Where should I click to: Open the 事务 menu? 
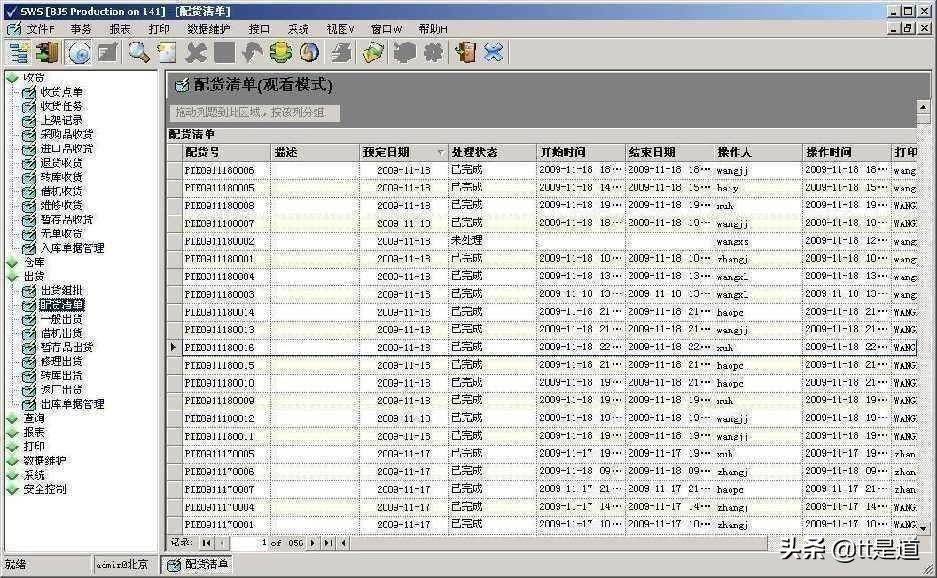click(81, 29)
